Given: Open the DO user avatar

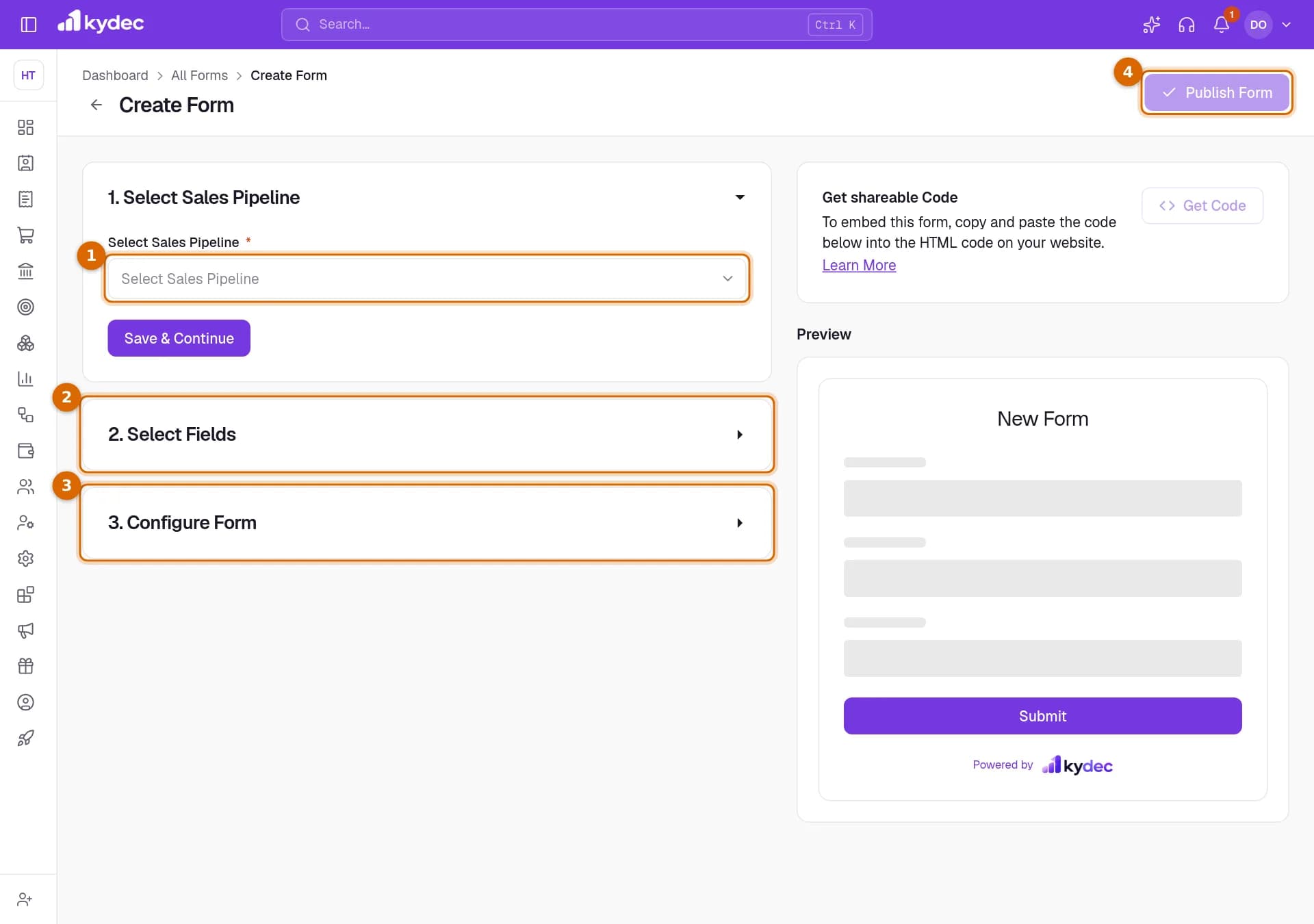Looking at the screenshot, I should click(1258, 25).
